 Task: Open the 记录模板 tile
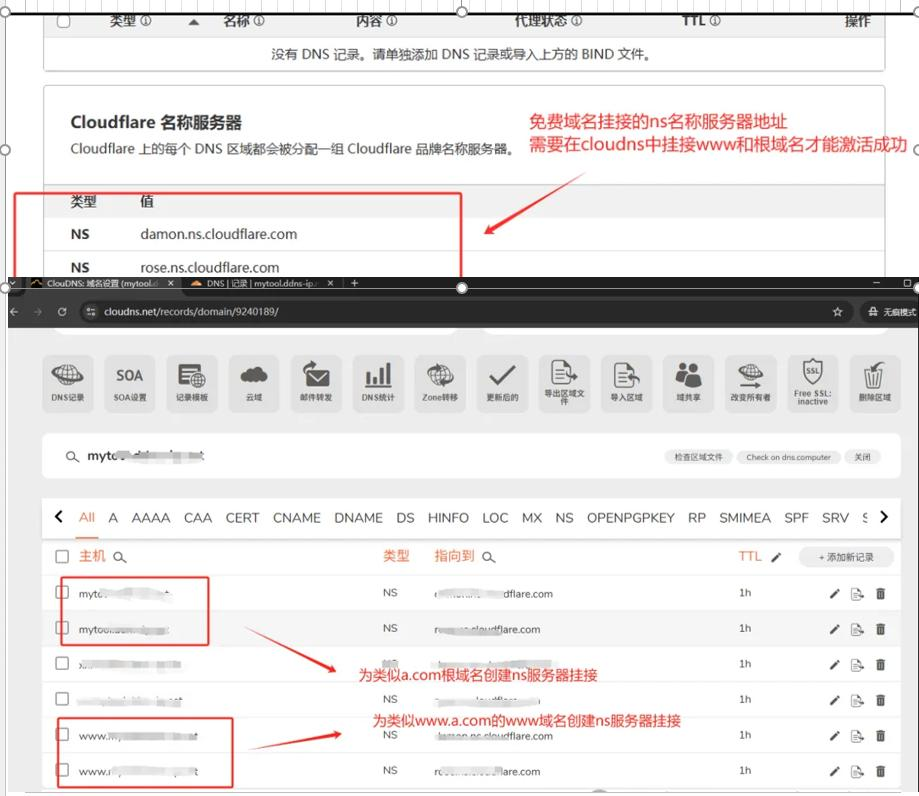coord(192,383)
